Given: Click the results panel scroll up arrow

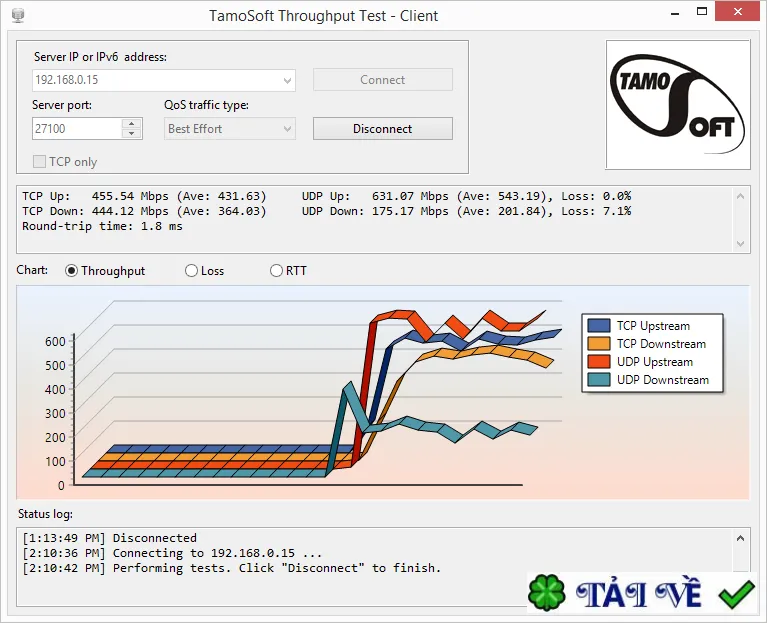Looking at the screenshot, I should click(x=741, y=196).
